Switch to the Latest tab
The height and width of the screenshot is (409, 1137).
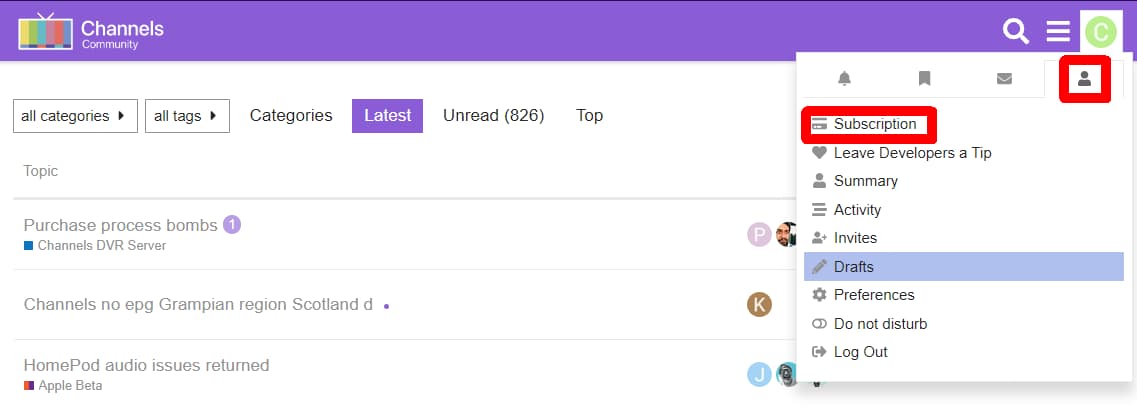(x=388, y=116)
